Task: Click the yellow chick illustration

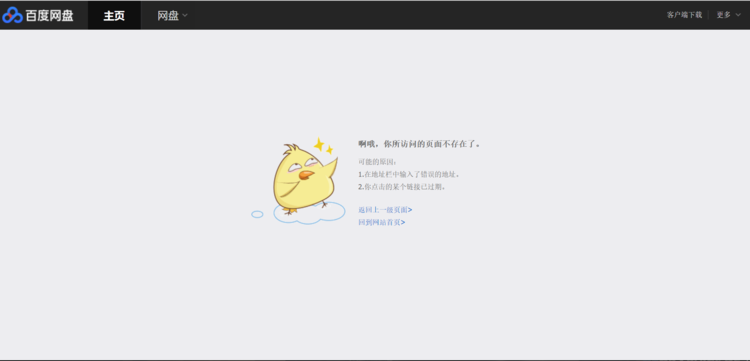Action: 305,178
